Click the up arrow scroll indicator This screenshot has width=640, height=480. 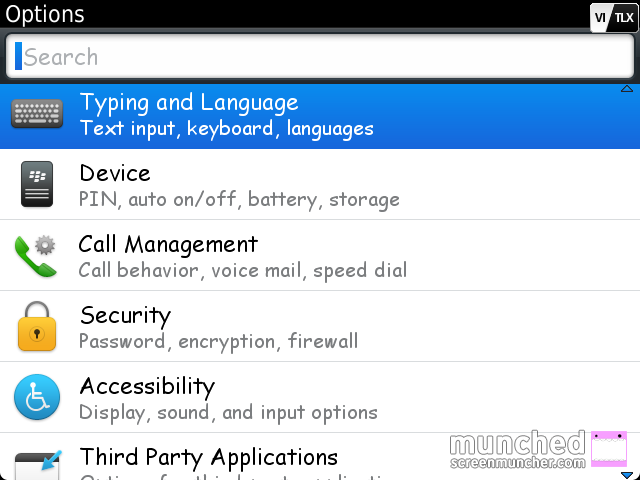tap(627, 89)
